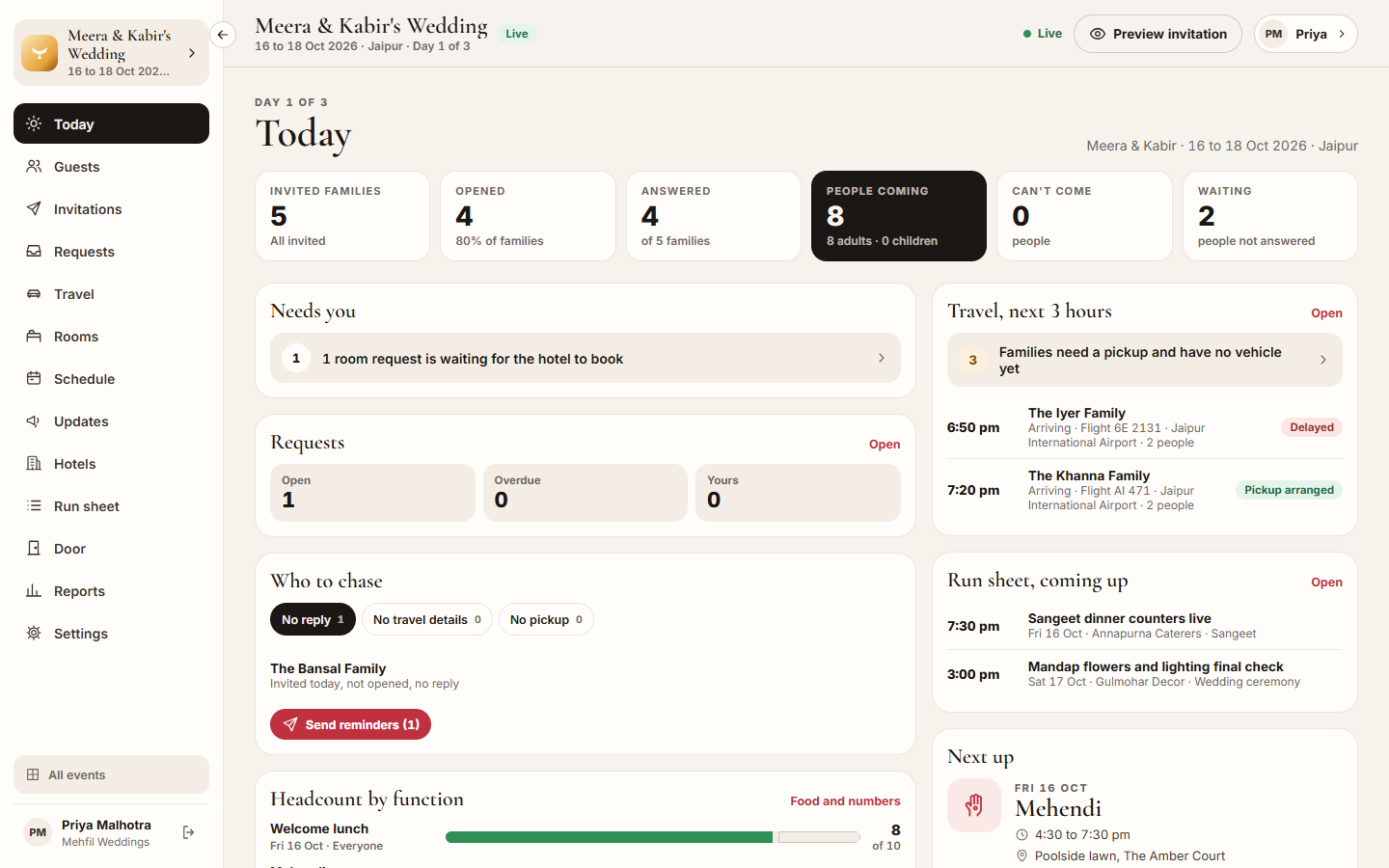Click The Iyer Family arrival row

tap(1145, 427)
